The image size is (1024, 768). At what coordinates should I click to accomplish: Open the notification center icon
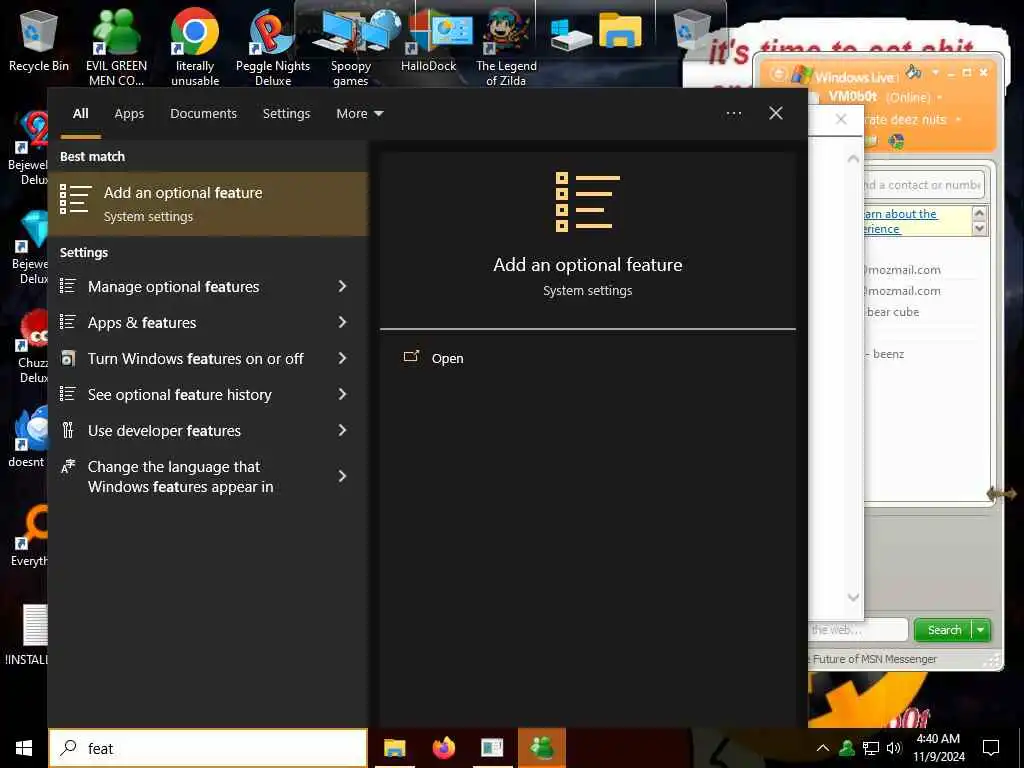point(991,748)
